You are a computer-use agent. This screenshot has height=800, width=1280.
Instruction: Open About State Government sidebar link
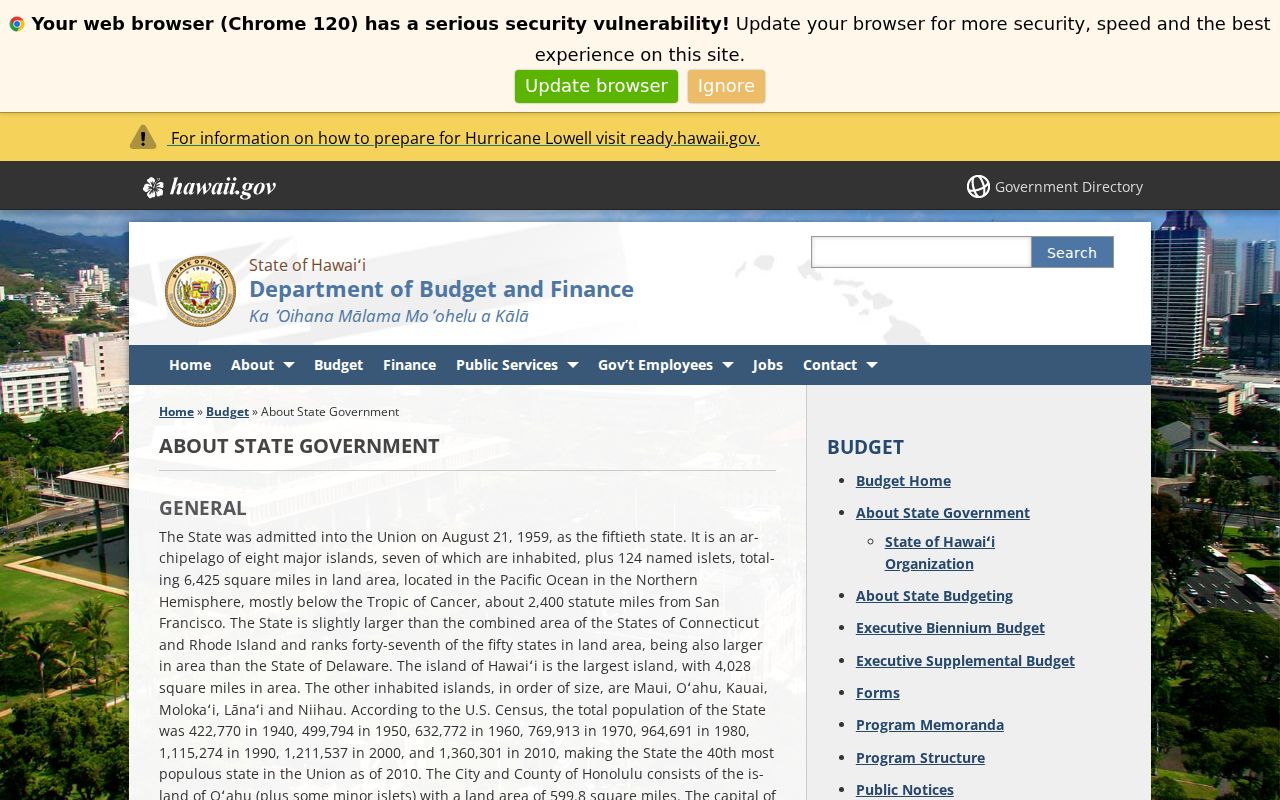coord(942,513)
